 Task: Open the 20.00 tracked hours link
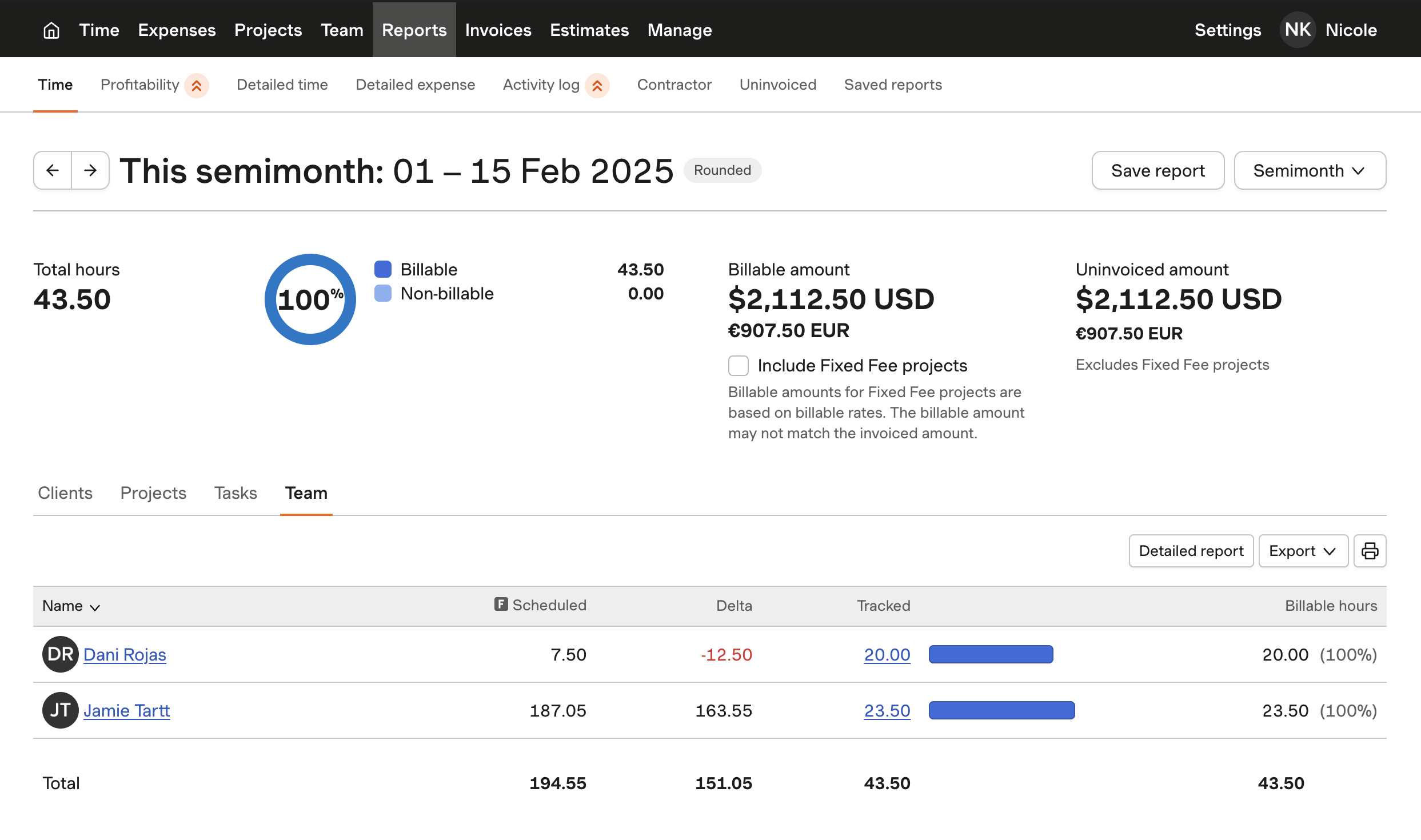(887, 654)
